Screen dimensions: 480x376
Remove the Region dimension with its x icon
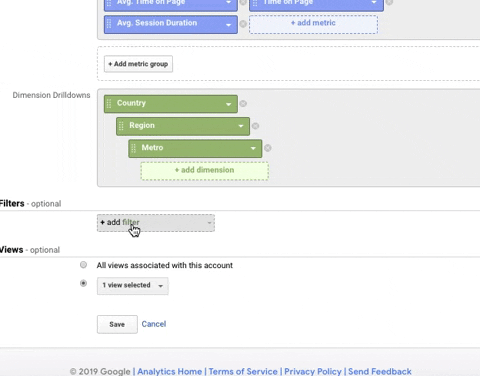tap(255, 126)
